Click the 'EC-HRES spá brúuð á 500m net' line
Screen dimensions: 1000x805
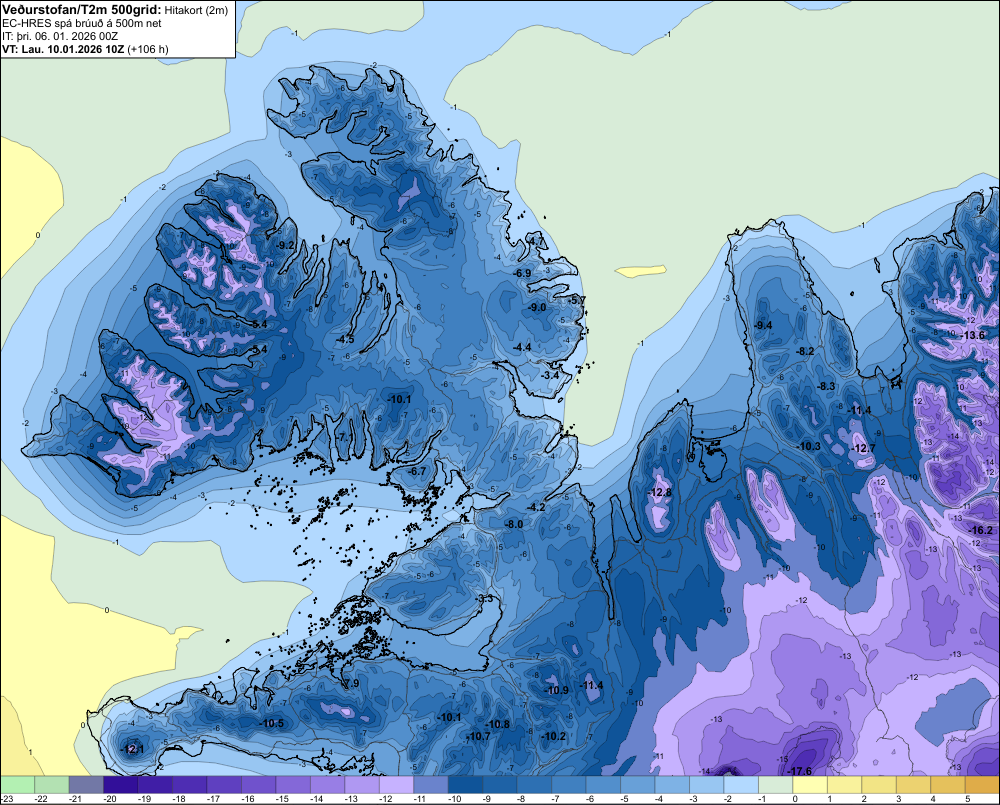[x=82, y=24]
